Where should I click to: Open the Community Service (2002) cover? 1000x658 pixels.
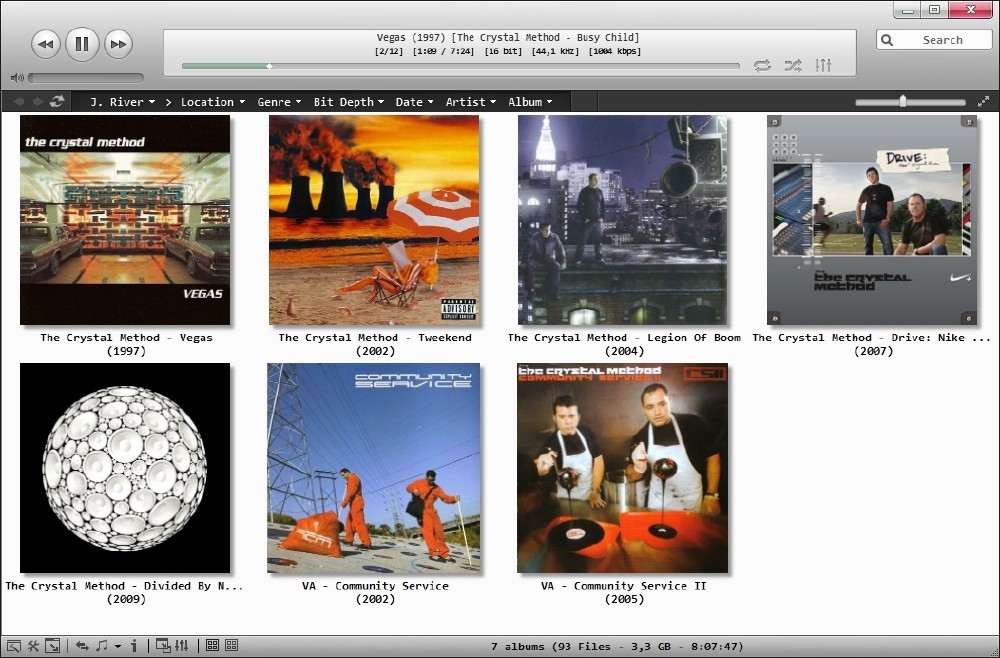pos(374,468)
